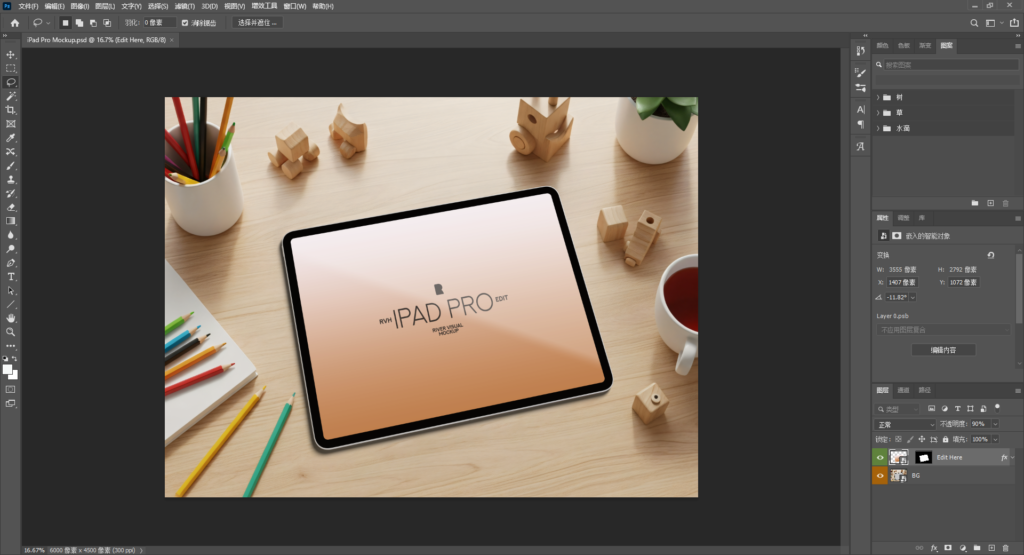1024x555 pixels.
Task: Open the search icon at top right
Action: point(974,23)
